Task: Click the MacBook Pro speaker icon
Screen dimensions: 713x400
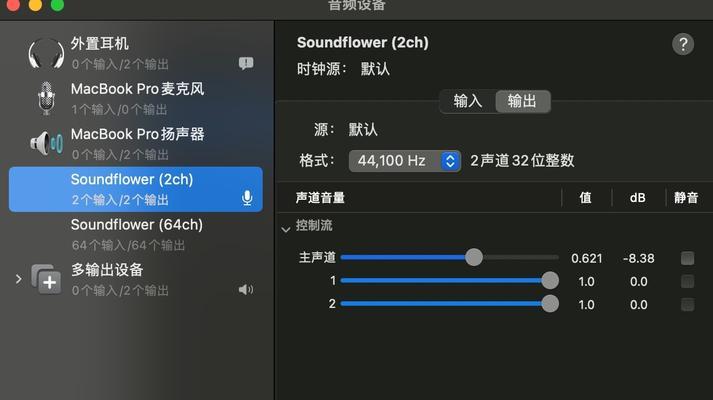Action: tap(46, 143)
